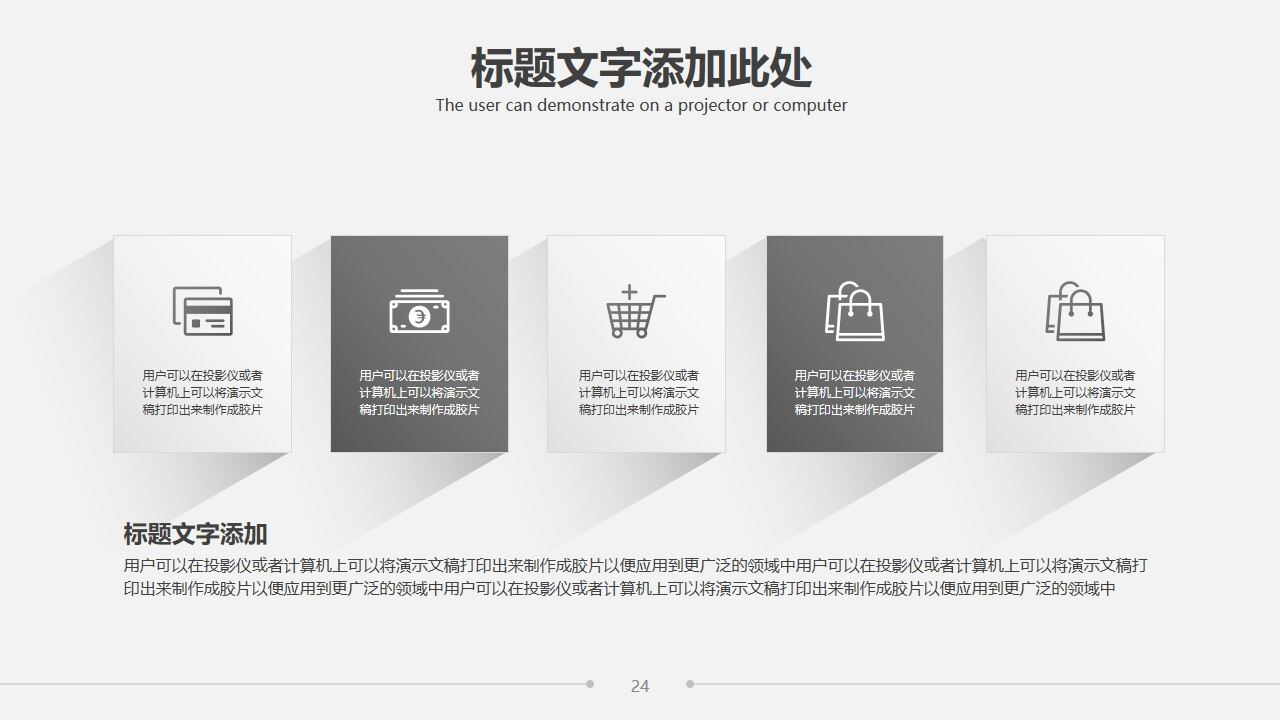Click the English subtitle under the title
The width and height of the screenshot is (1280, 720).
pos(640,104)
